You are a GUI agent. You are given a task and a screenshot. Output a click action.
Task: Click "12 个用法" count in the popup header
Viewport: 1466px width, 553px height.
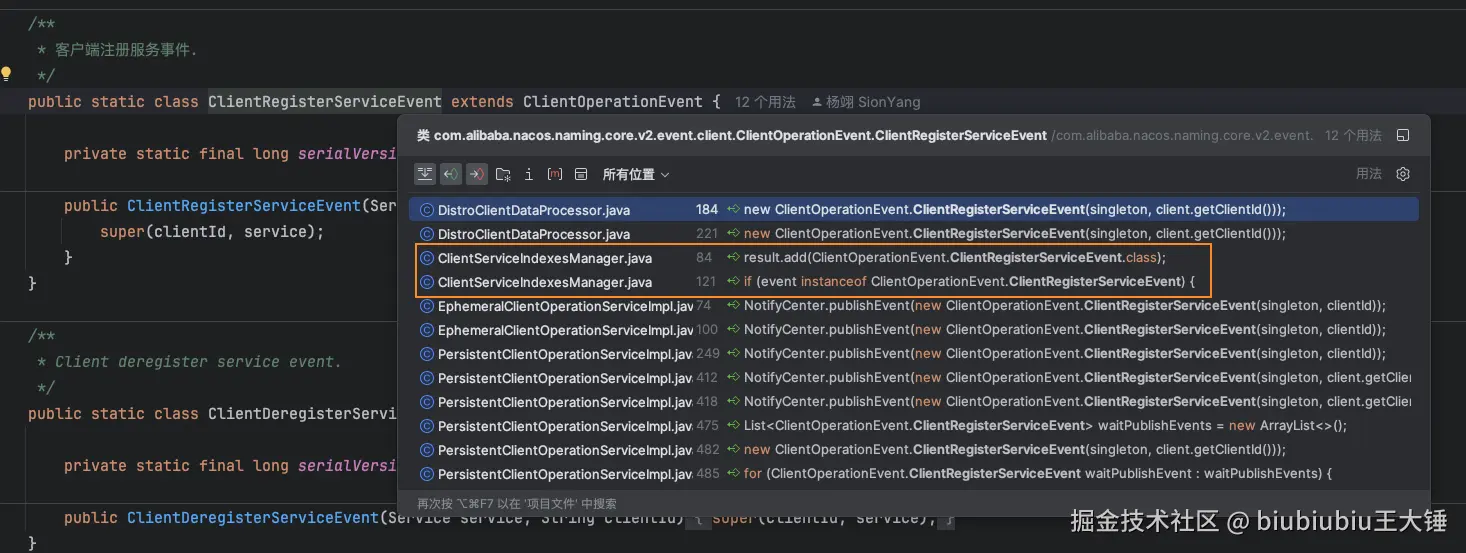(1353, 135)
